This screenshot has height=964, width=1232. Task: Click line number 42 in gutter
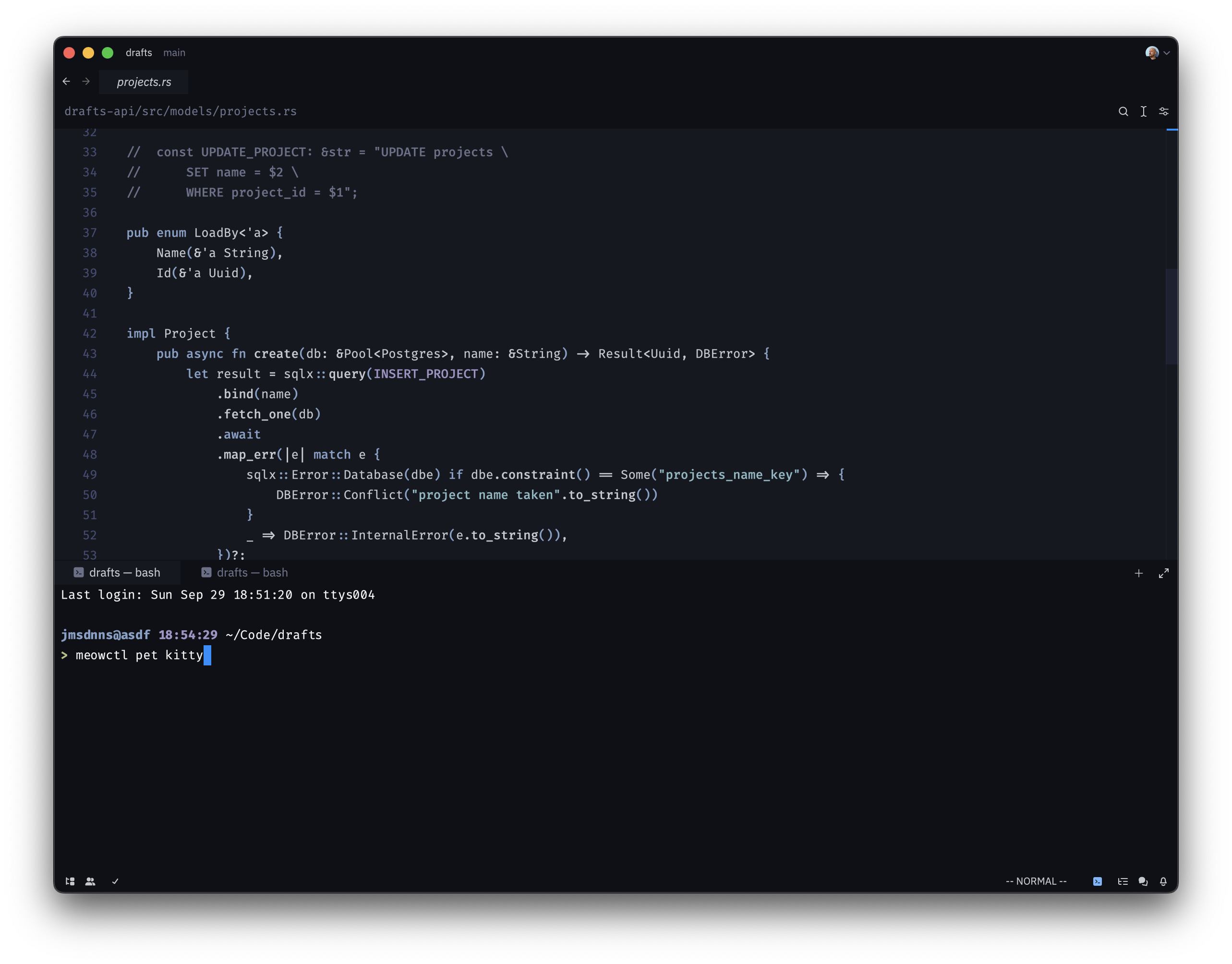[90, 334]
